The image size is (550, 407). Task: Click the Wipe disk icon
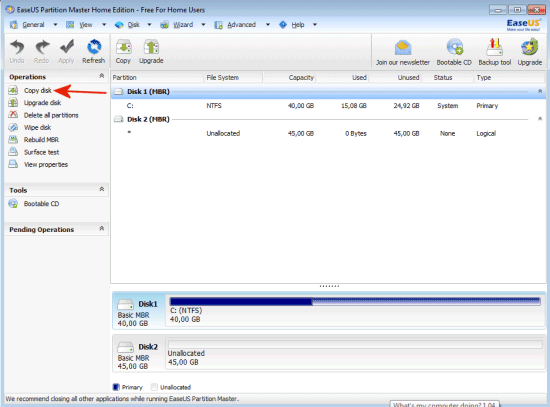click(13, 127)
